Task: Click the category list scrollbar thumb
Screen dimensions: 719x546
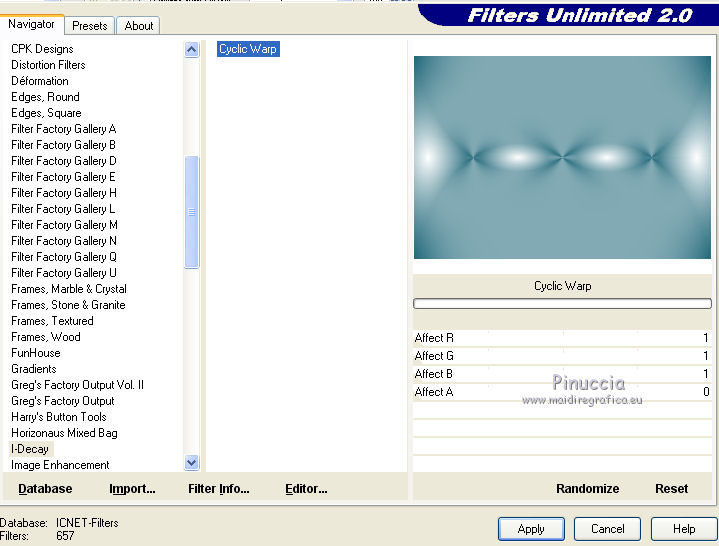Action: pos(192,212)
